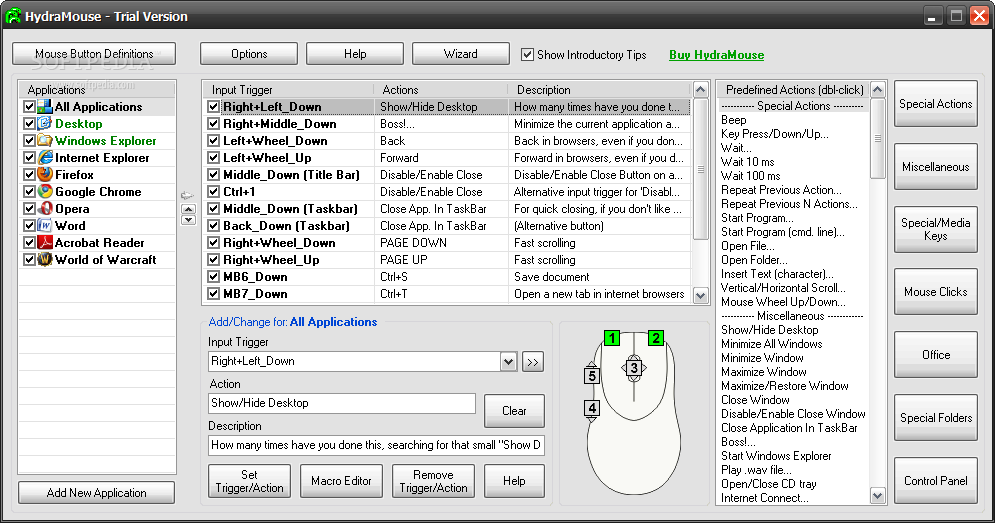Image resolution: width=995 pixels, height=523 pixels.
Task: Click the Action text field
Action: pos(342,403)
